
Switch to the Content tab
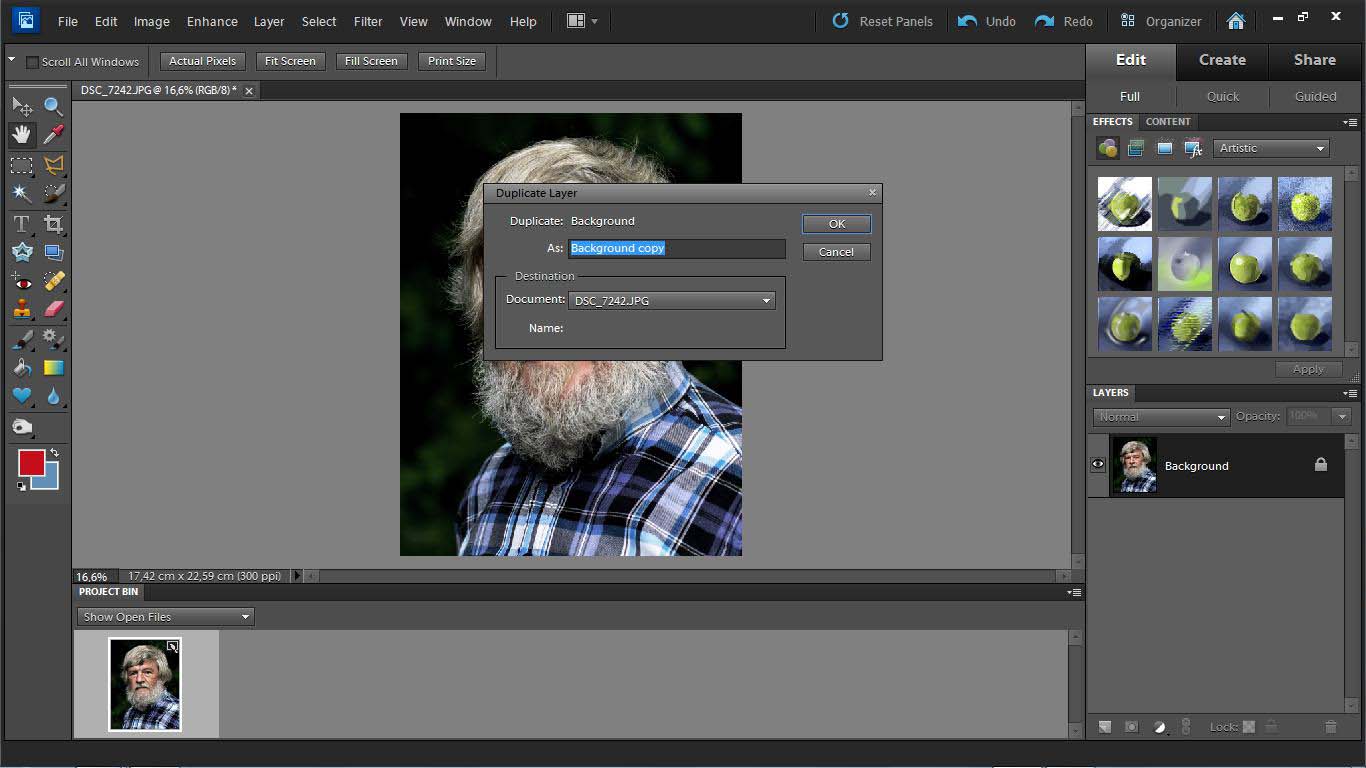click(x=1168, y=122)
